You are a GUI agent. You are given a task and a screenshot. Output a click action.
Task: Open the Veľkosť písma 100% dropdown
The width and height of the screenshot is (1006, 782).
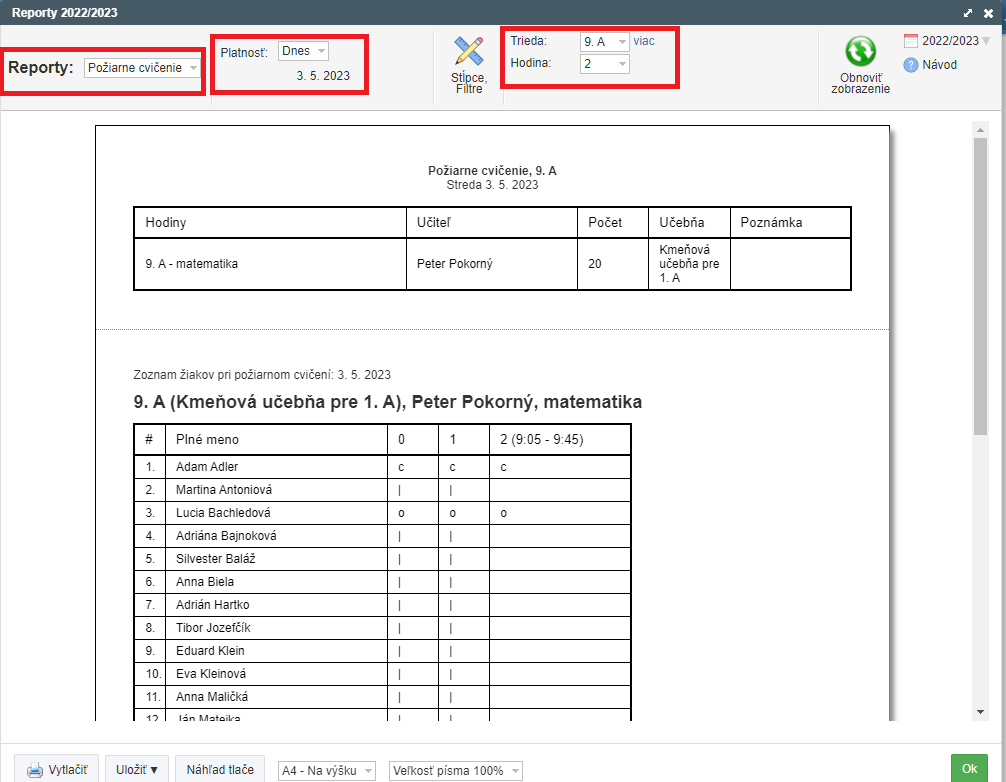point(456,770)
